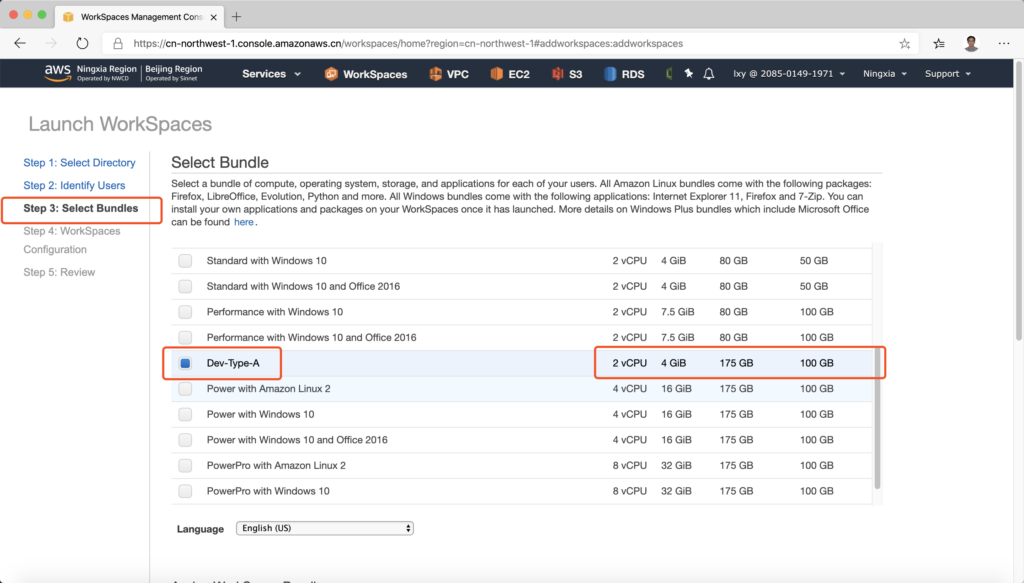
Task: Uncheck the Dev-Type-A bundle checkbox
Action: pos(185,363)
